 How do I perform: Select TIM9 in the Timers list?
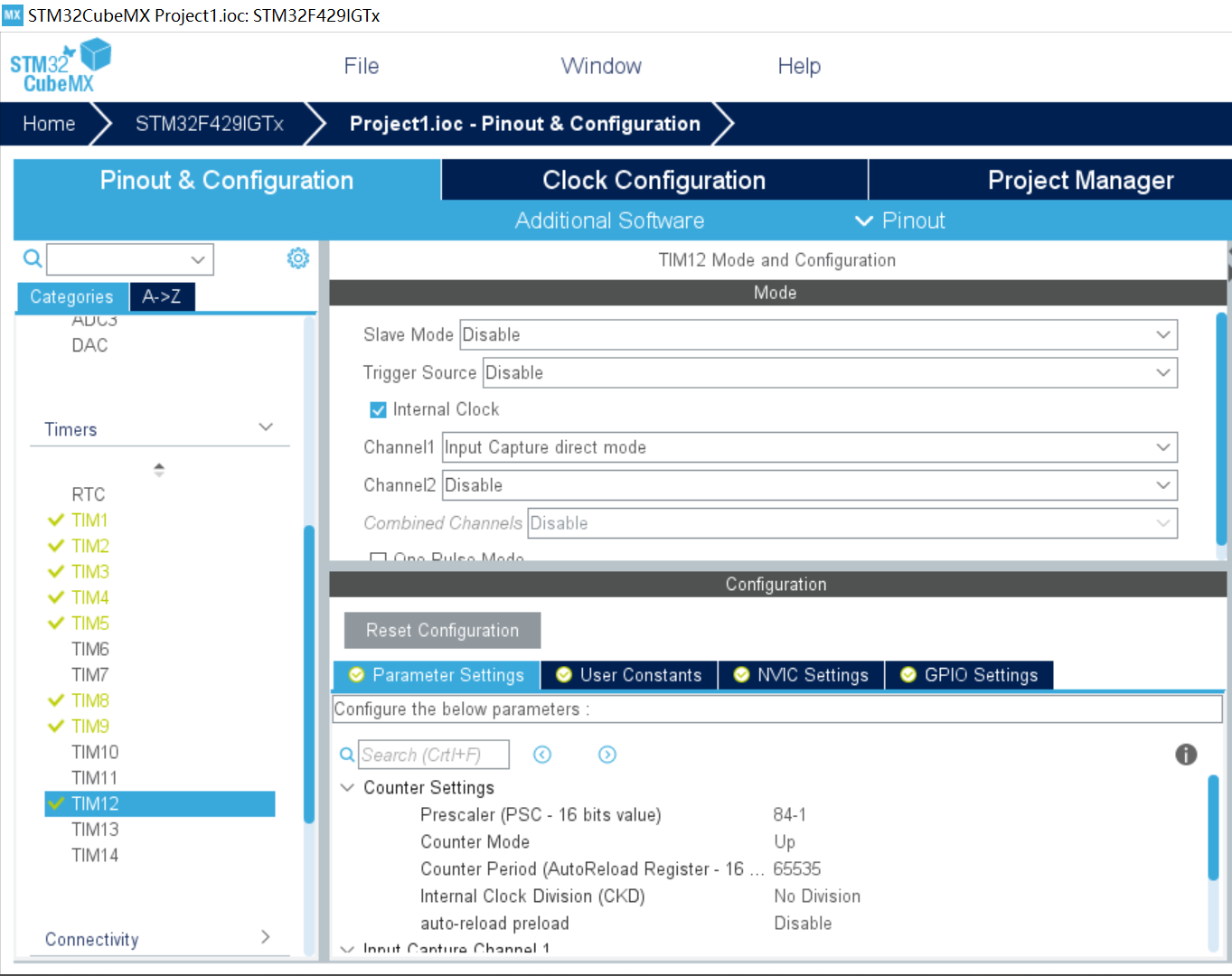pyautogui.click(x=90, y=727)
